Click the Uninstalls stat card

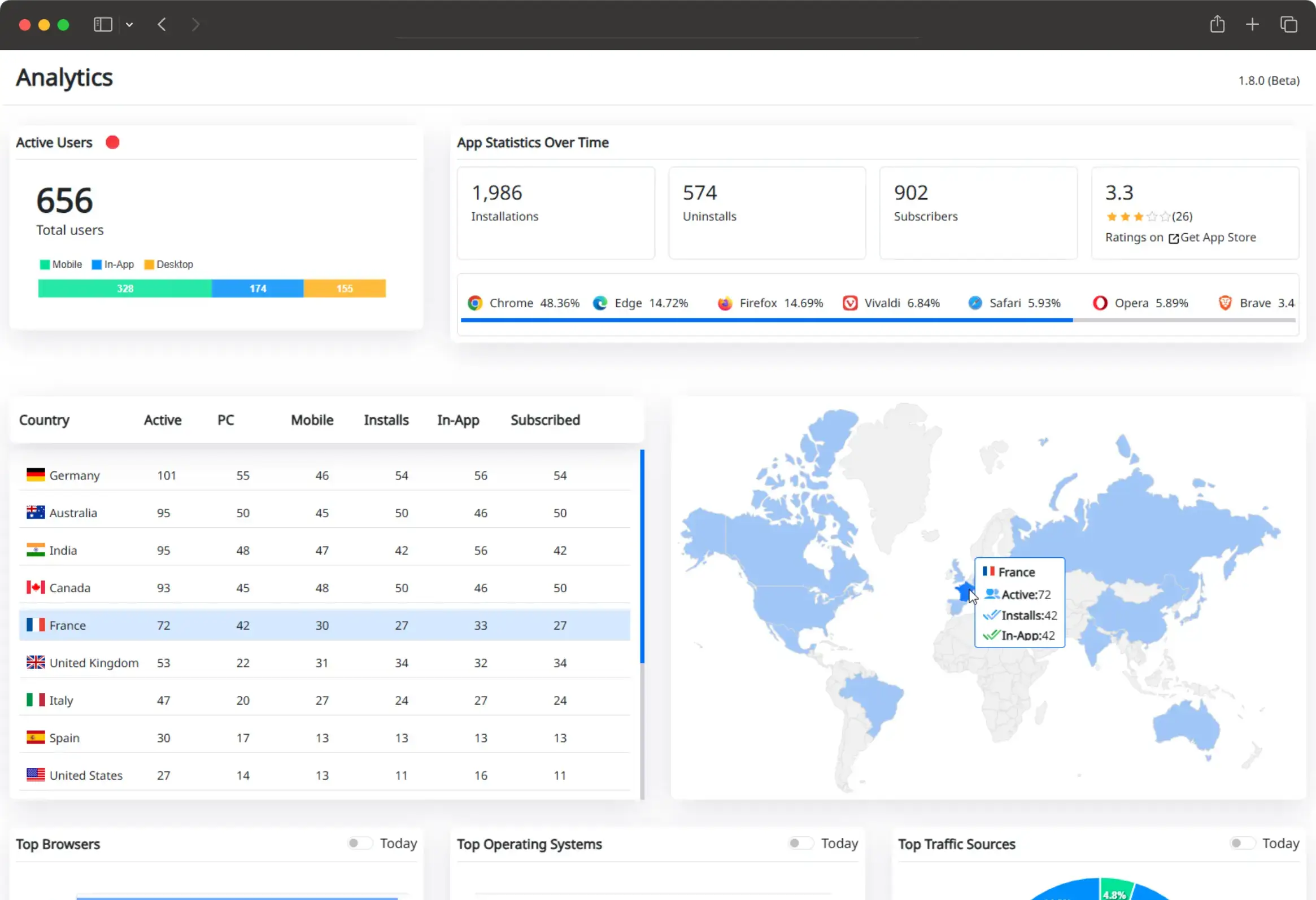pyautogui.click(x=766, y=213)
